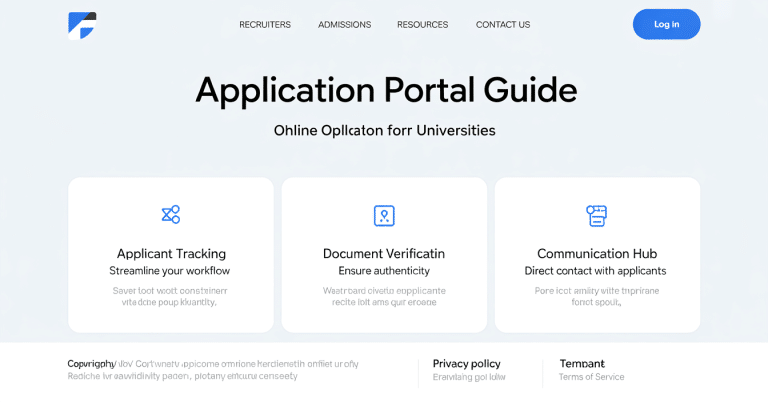The image size is (768, 402).
Task: Click 'Direct contact with applicants' text
Action: coord(595,271)
